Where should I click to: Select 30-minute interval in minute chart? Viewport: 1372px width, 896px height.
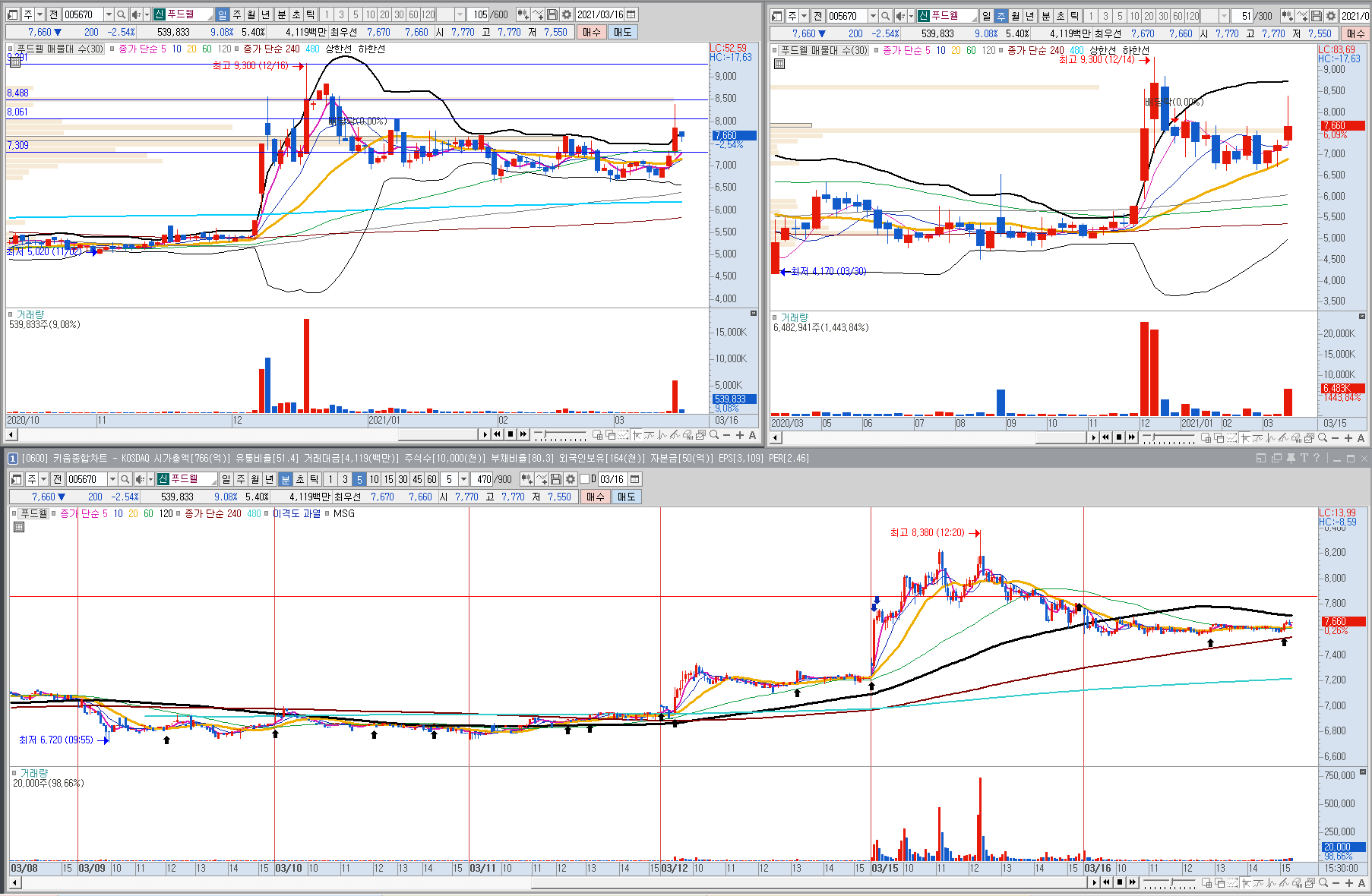point(403,479)
